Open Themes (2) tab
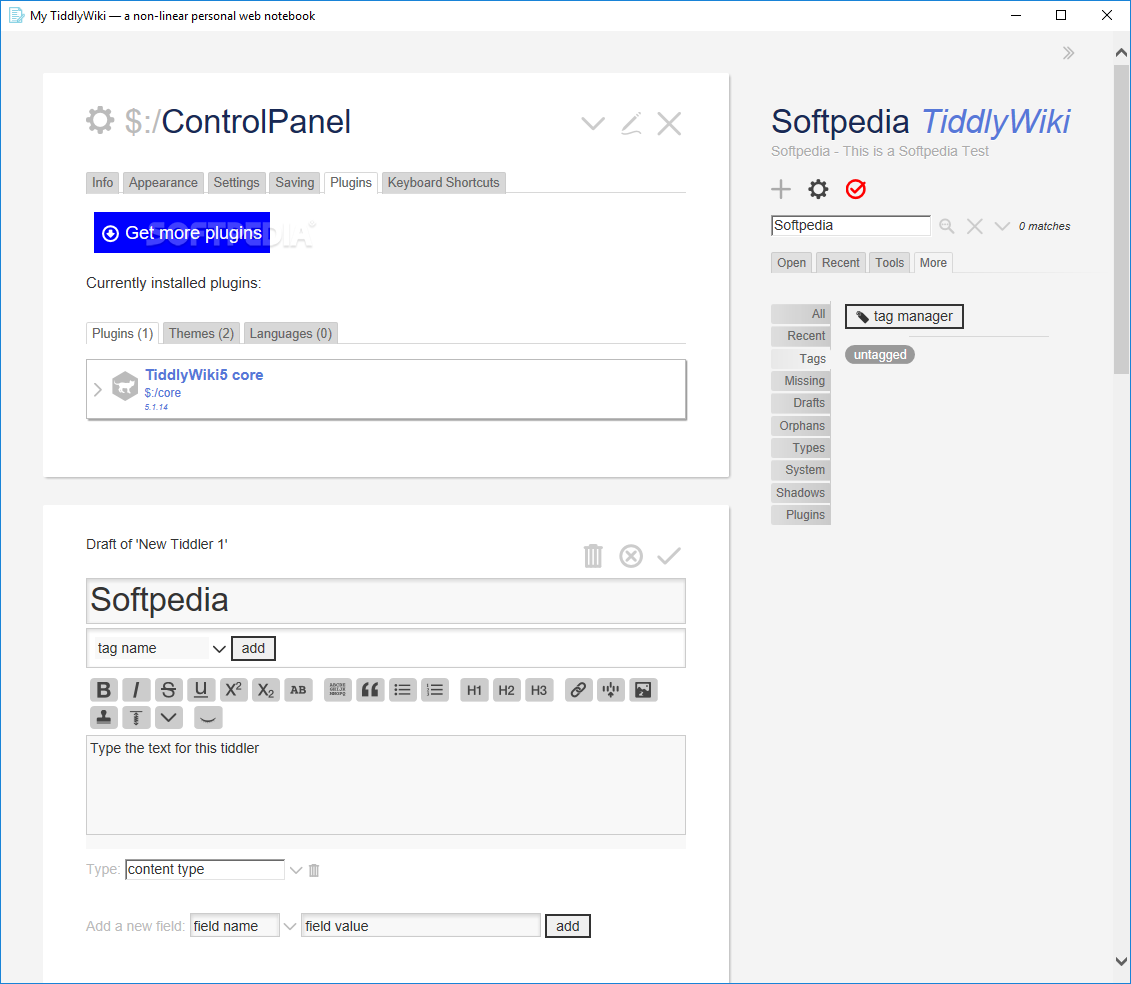 pyautogui.click(x=201, y=333)
